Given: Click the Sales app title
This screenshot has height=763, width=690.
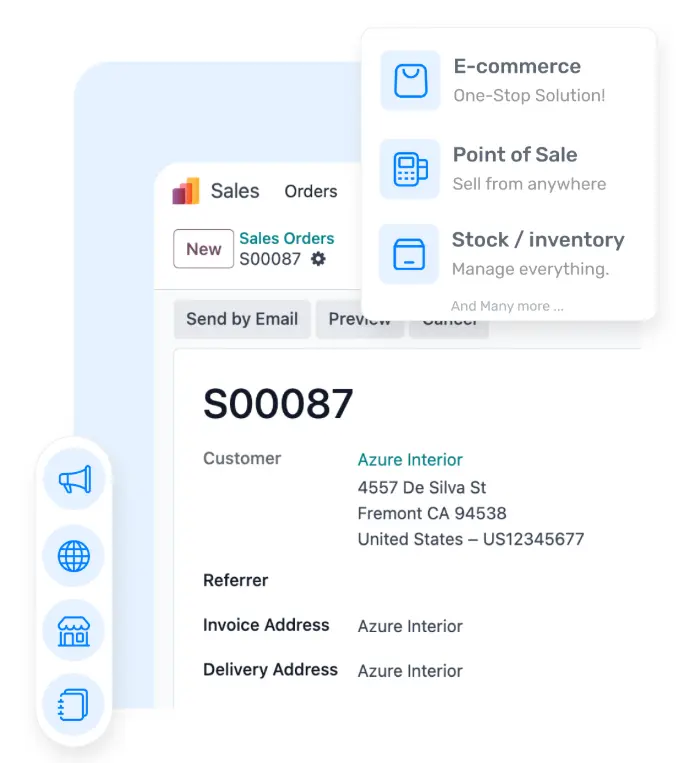Looking at the screenshot, I should coord(235,191).
